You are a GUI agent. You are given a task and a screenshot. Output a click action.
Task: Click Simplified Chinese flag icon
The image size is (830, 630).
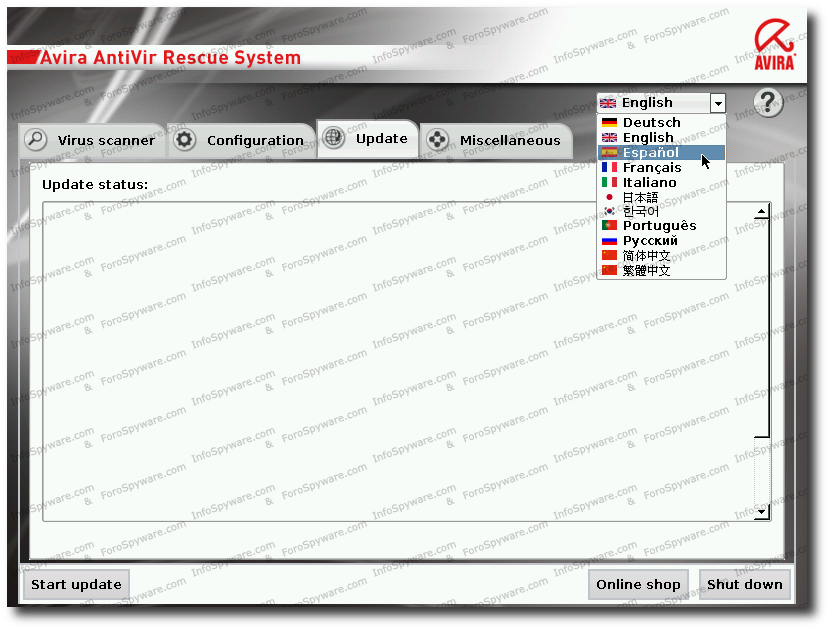pyautogui.click(x=609, y=255)
